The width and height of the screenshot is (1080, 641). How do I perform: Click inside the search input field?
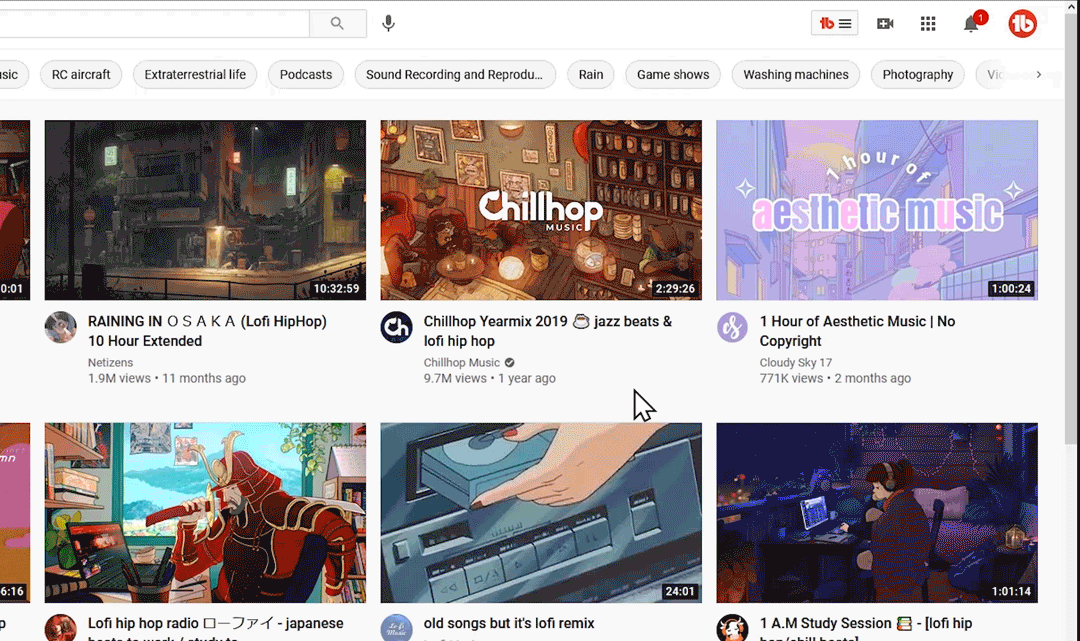(x=154, y=23)
